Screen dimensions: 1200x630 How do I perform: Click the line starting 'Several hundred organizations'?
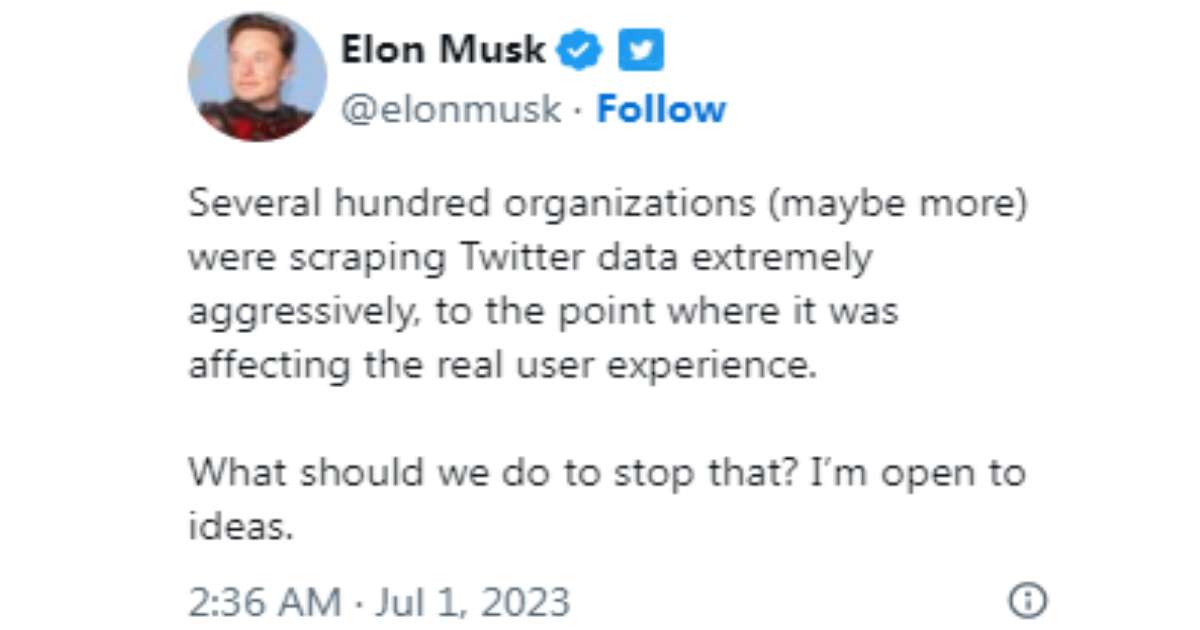point(609,206)
